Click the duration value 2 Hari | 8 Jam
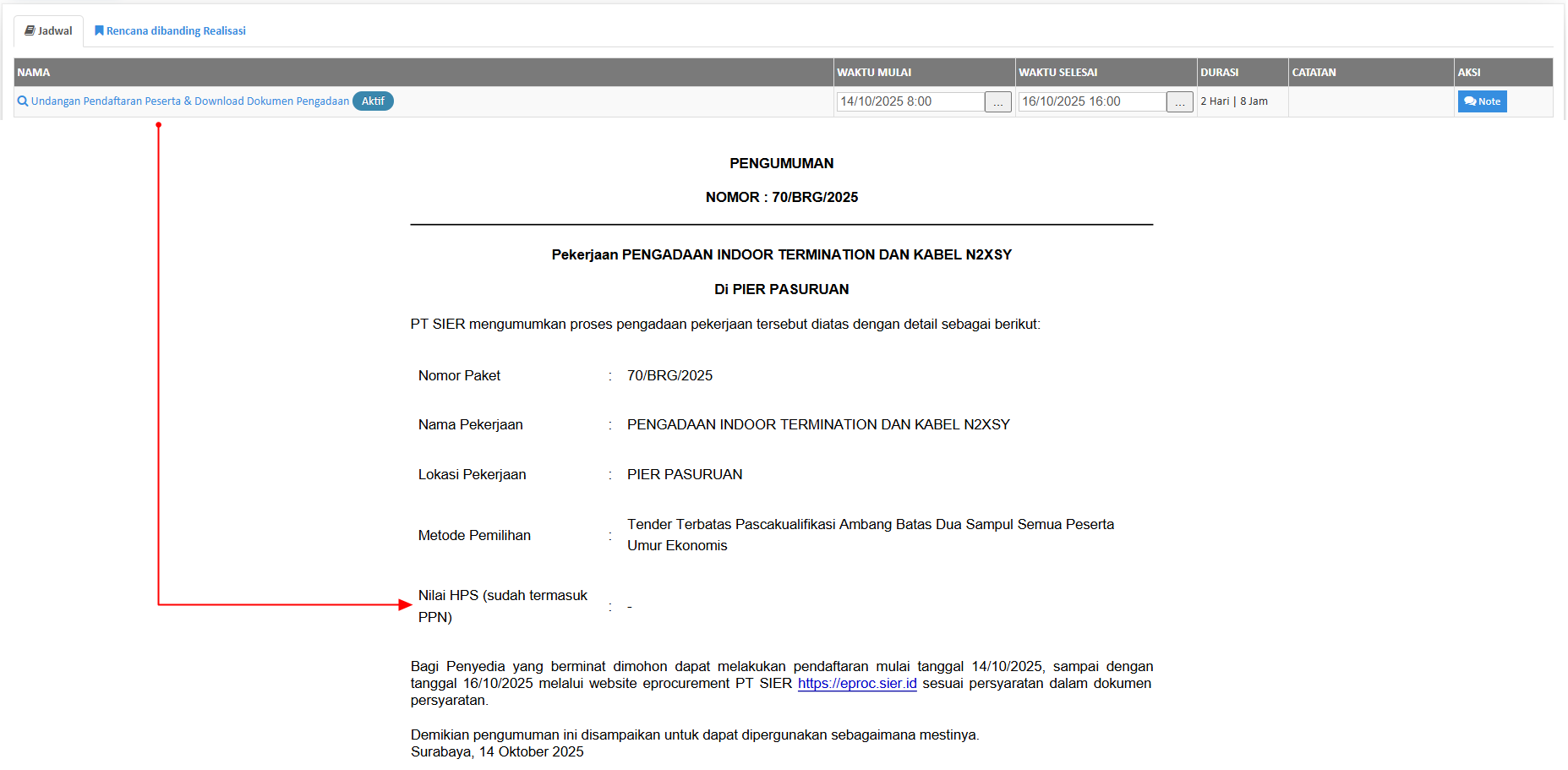The image size is (1568, 770). (x=1234, y=101)
